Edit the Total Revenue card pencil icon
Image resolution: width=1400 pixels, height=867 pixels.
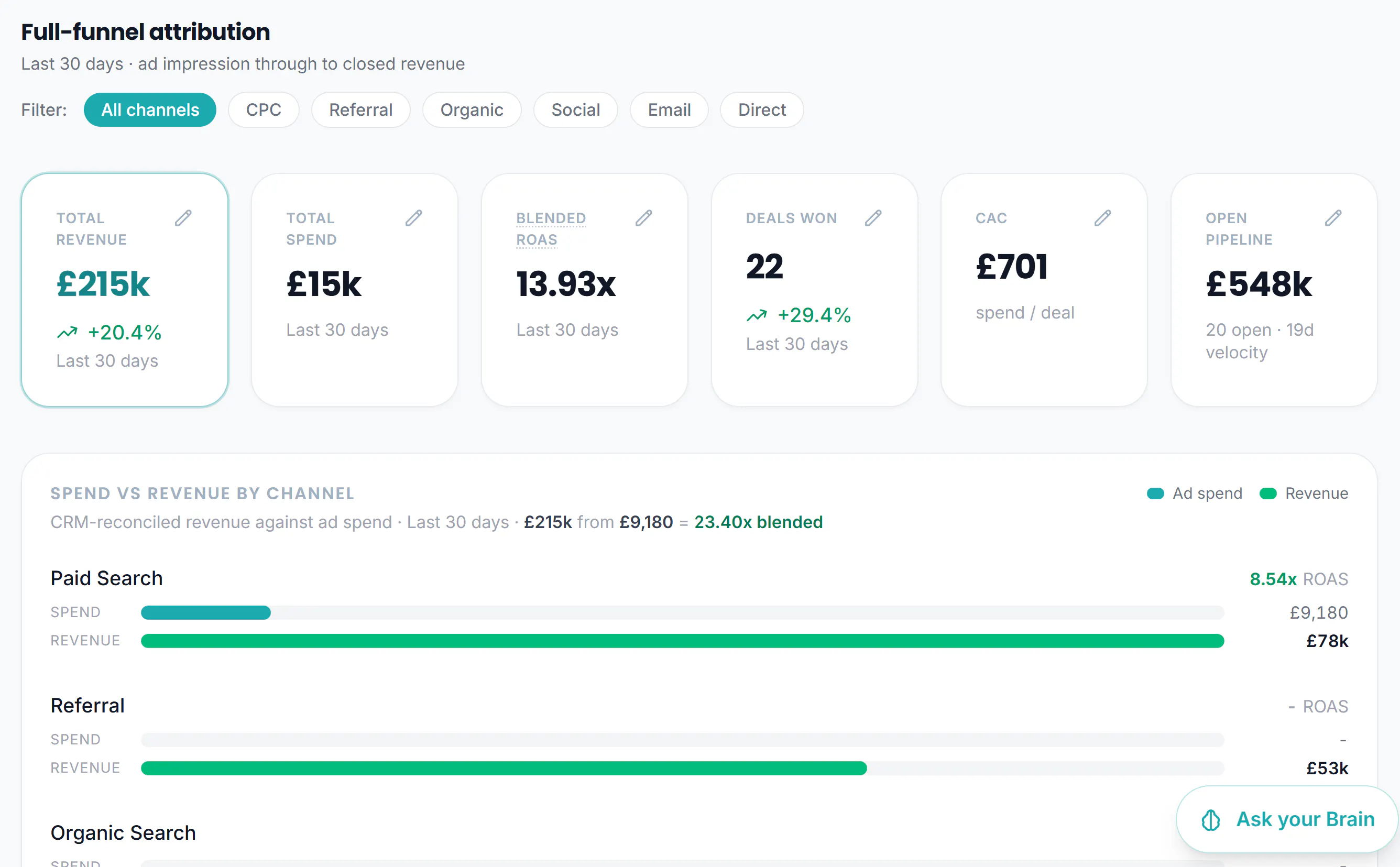coord(183,218)
